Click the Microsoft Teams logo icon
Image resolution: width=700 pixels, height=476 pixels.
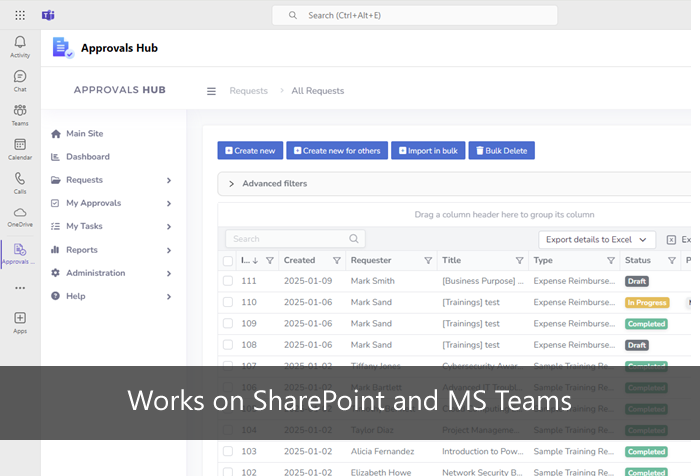tap(48, 16)
